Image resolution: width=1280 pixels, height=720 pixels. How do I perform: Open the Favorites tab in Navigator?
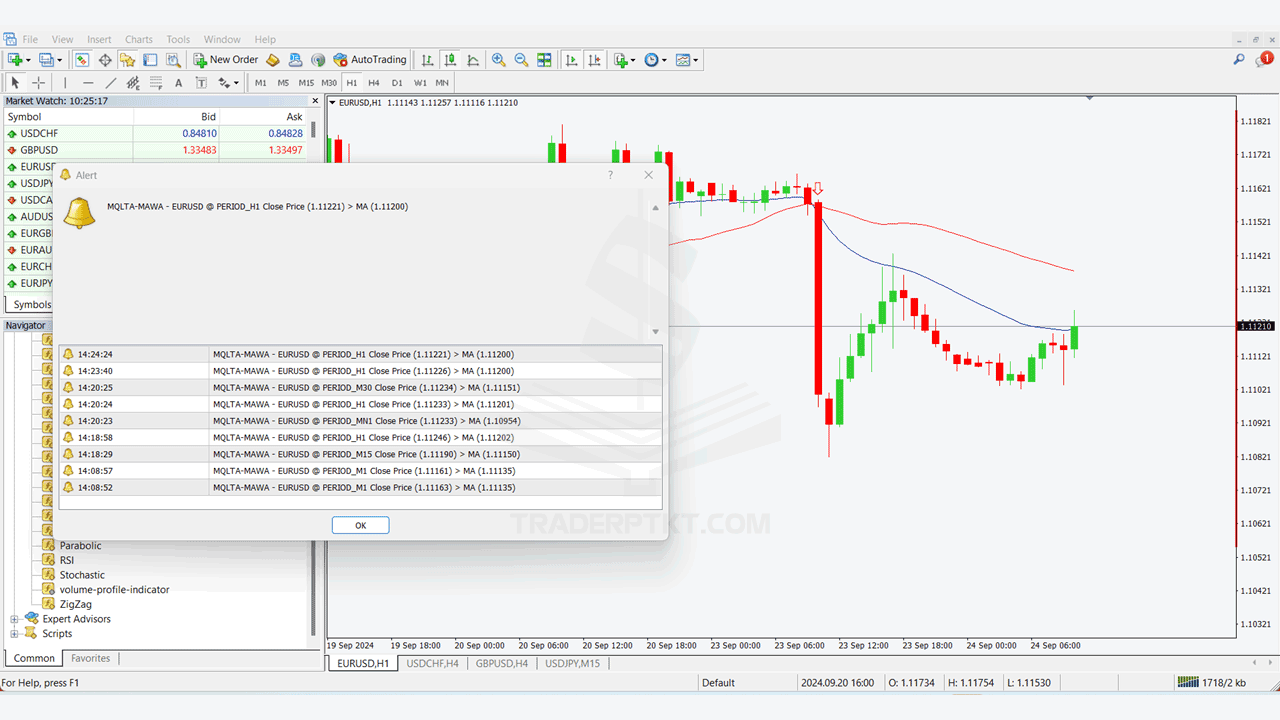click(91, 658)
